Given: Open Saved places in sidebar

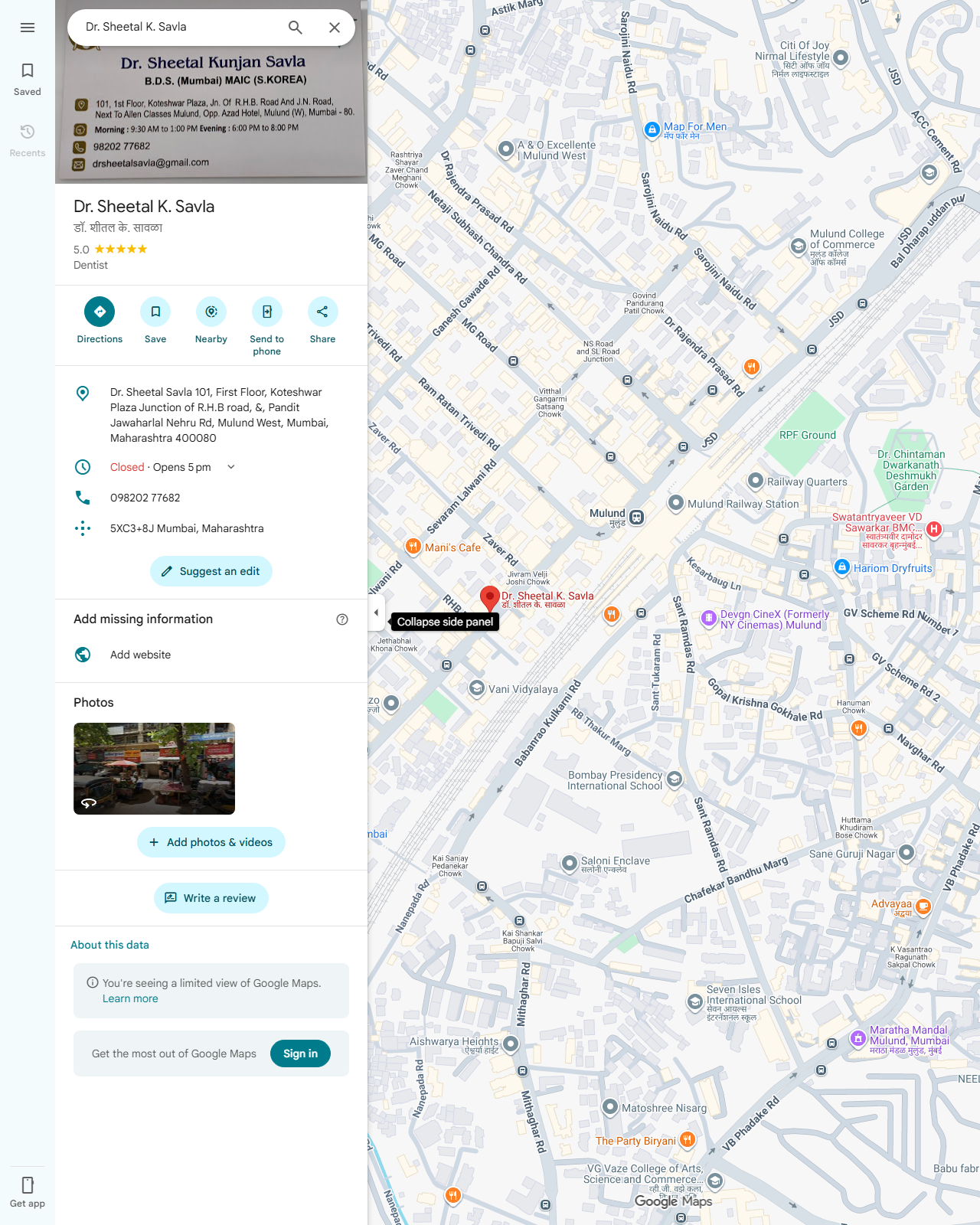Looking at the screenshot, I should point(28,80).
